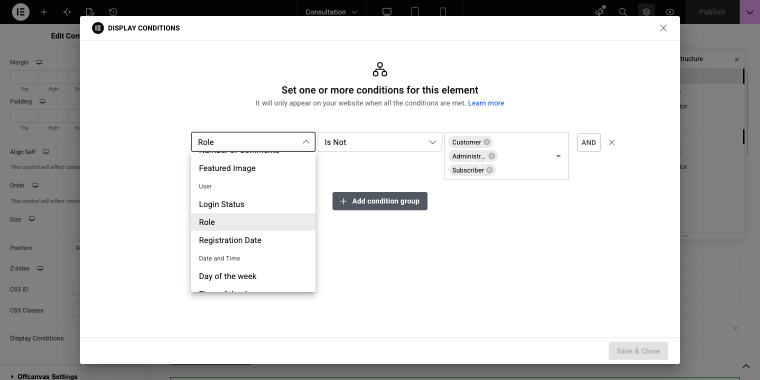Switch to mobile device preview

pyautogui.click(x=443, y=12)
